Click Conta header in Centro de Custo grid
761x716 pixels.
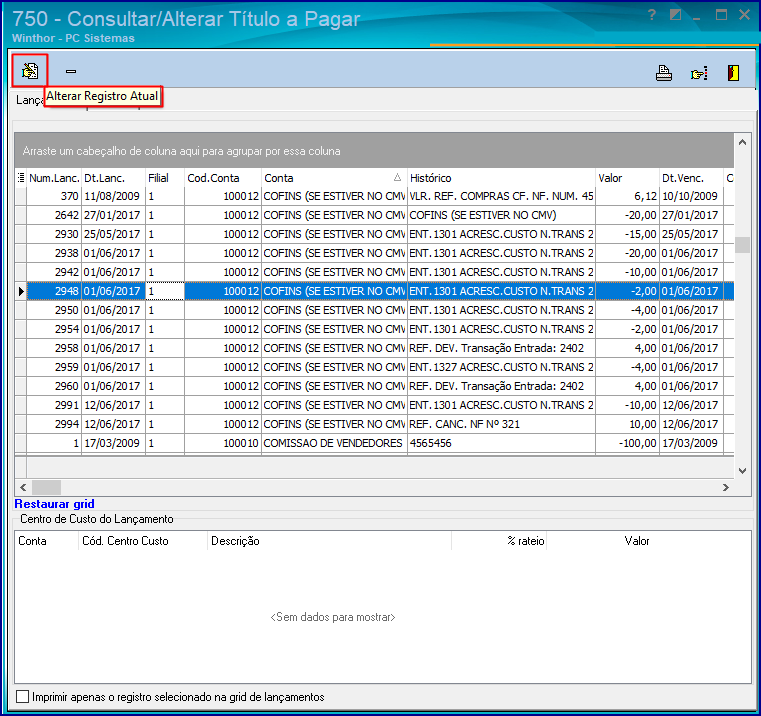tap(47, 541)
